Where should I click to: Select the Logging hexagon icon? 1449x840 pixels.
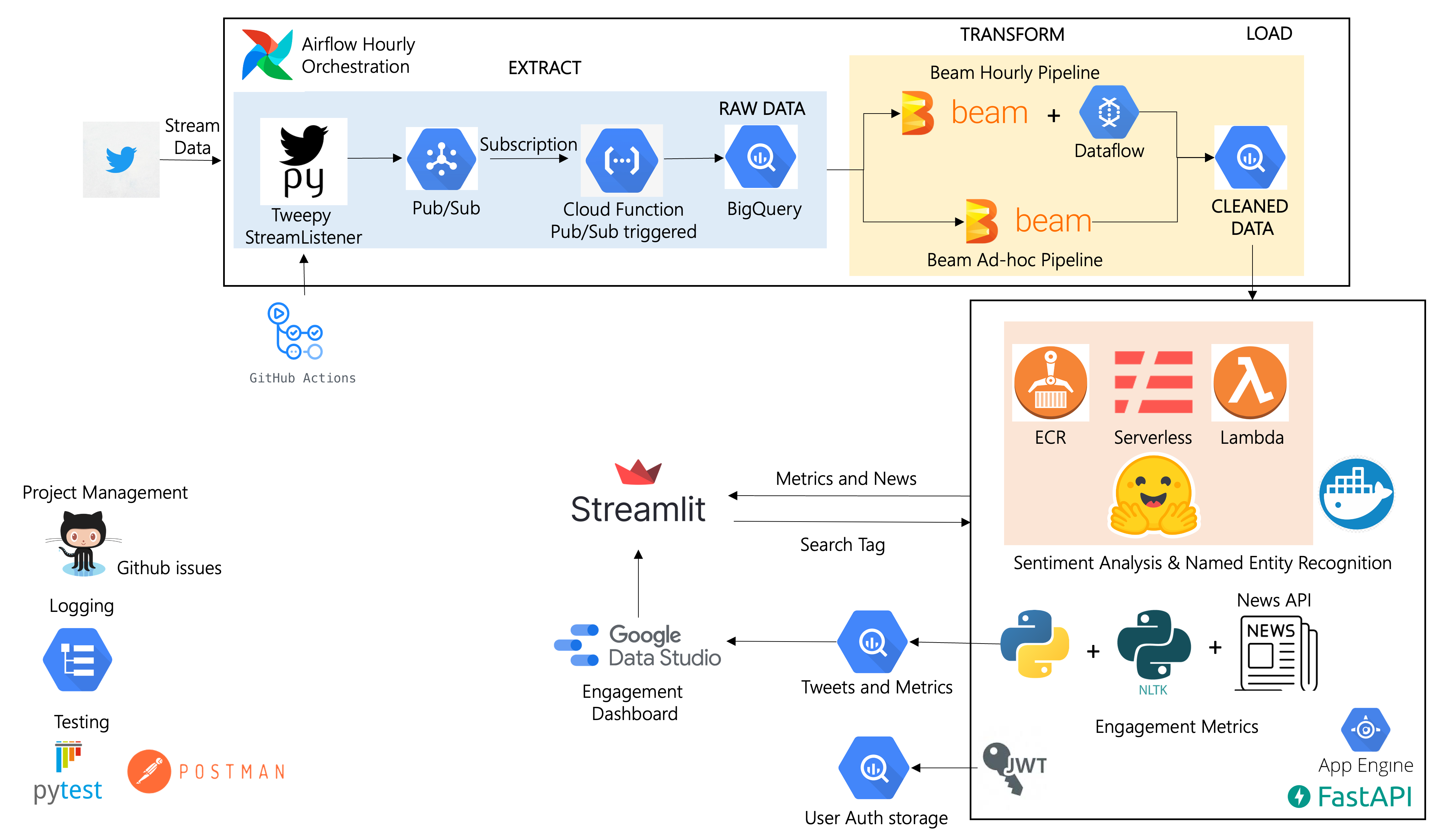78,659
